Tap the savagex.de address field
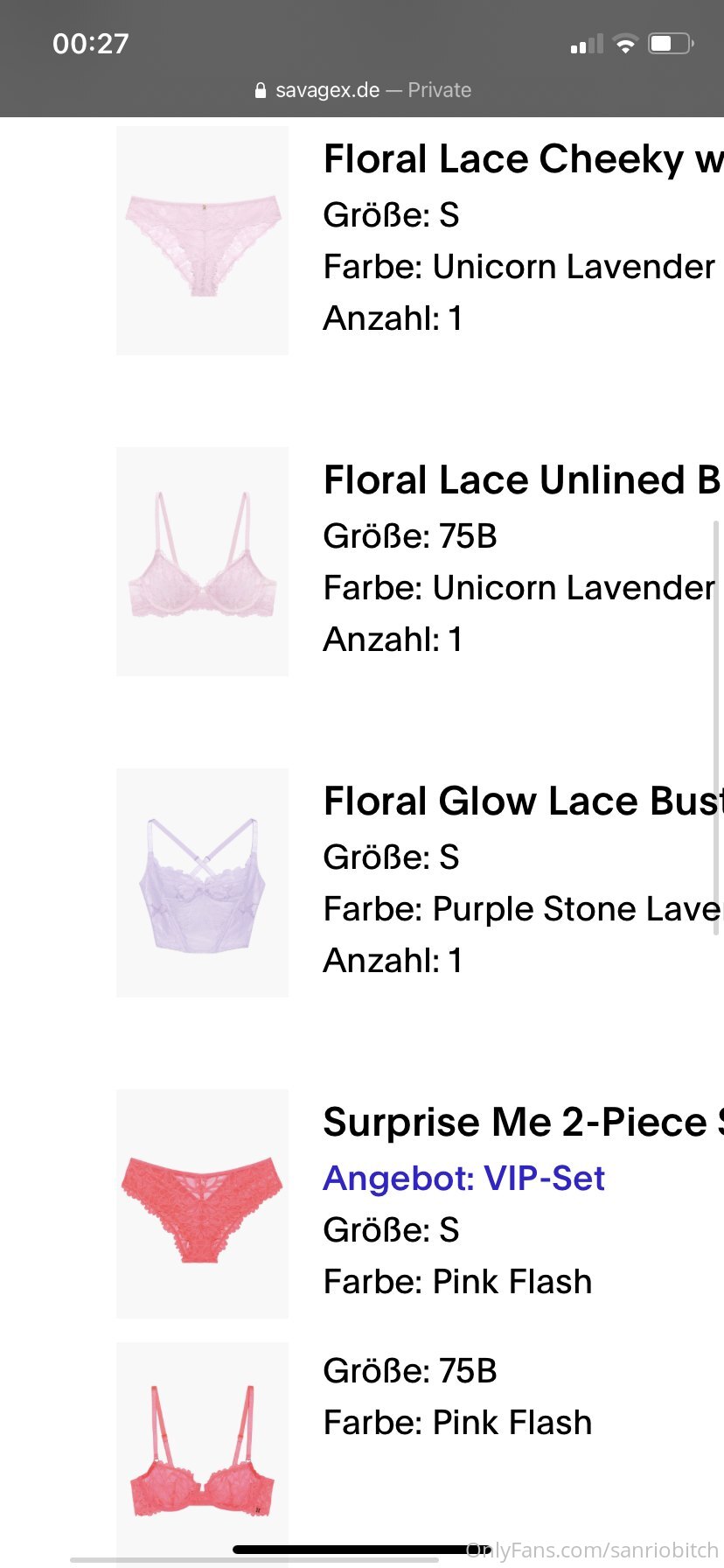Viewport: 724px width, 1568px height. [327, 90]
